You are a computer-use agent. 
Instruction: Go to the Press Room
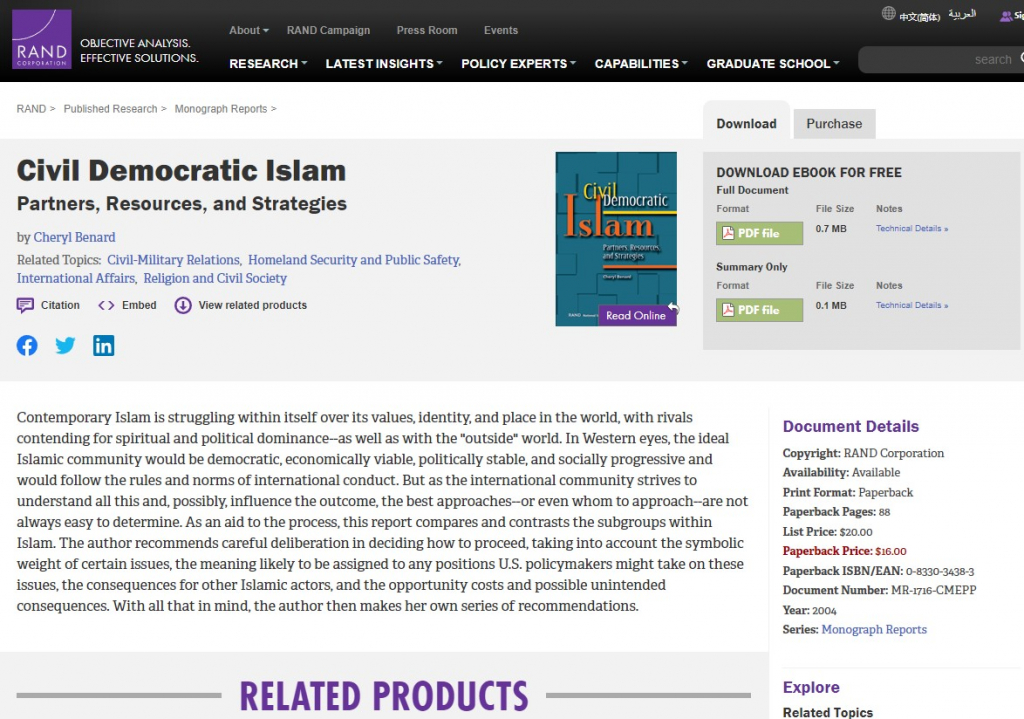pyautogui.click(x=427, y=30)
